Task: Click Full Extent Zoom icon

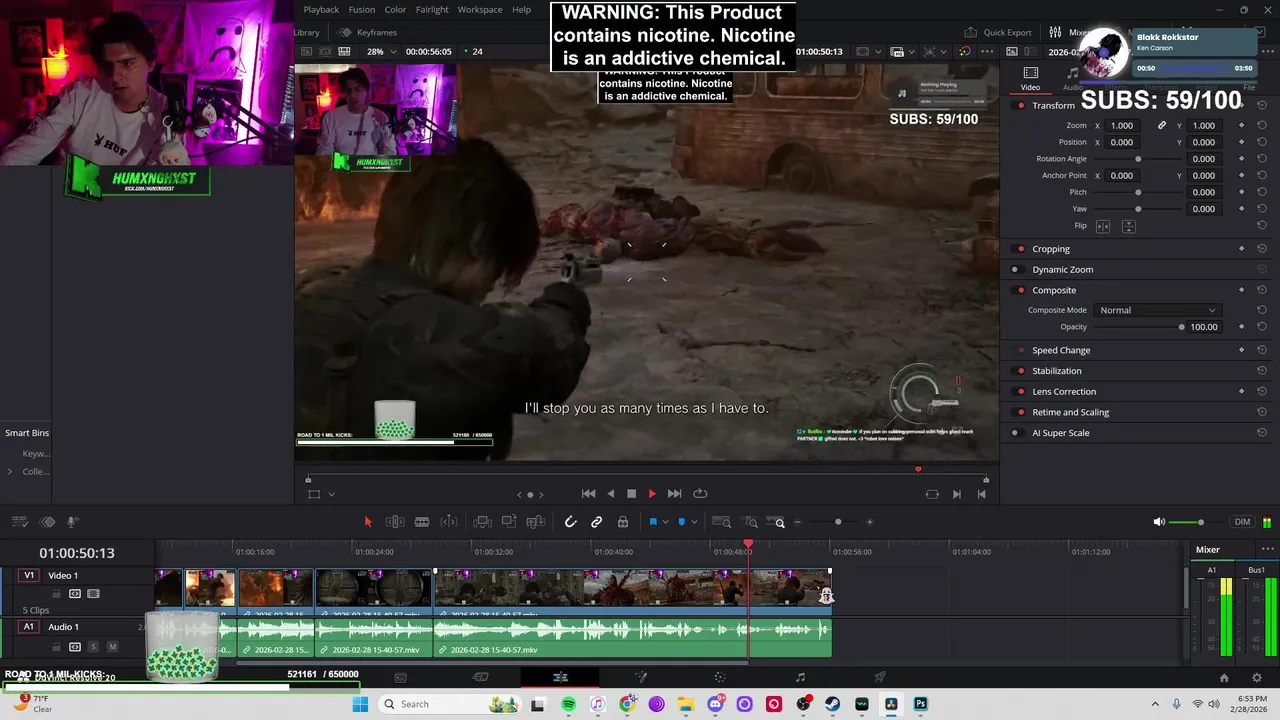Action: click(721, 522)
